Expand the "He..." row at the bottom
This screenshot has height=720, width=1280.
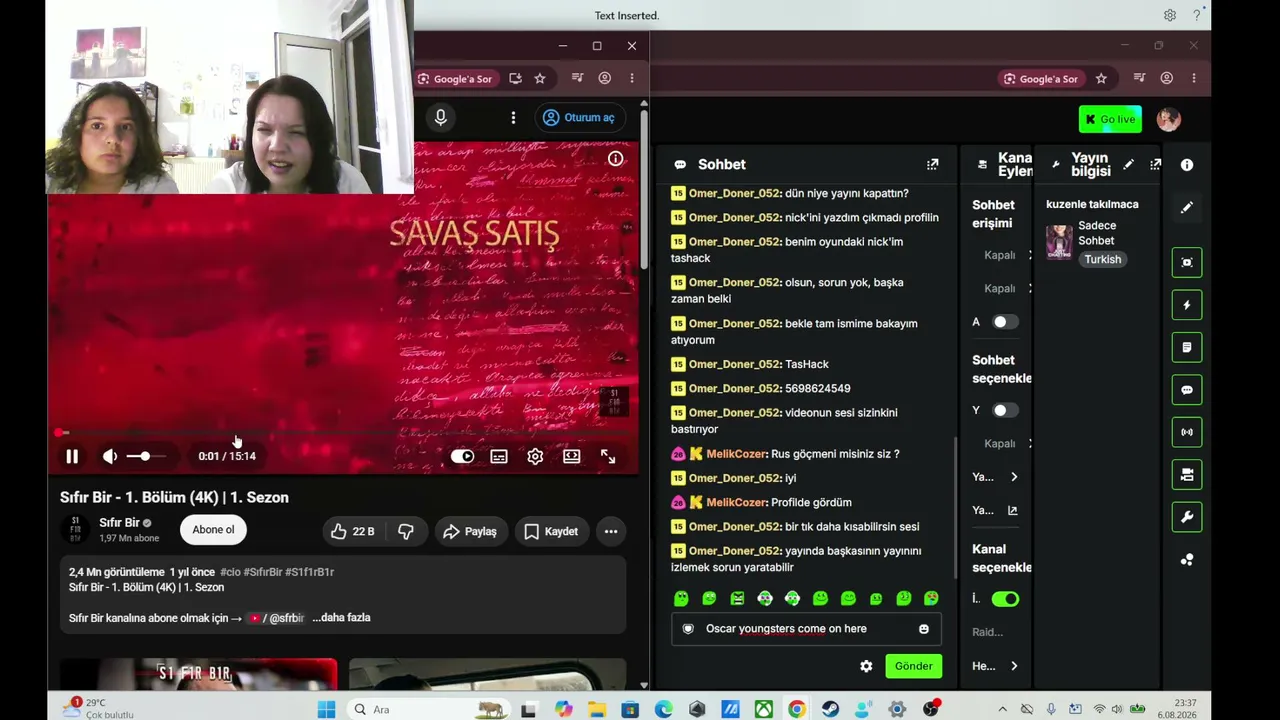point(997,666)
